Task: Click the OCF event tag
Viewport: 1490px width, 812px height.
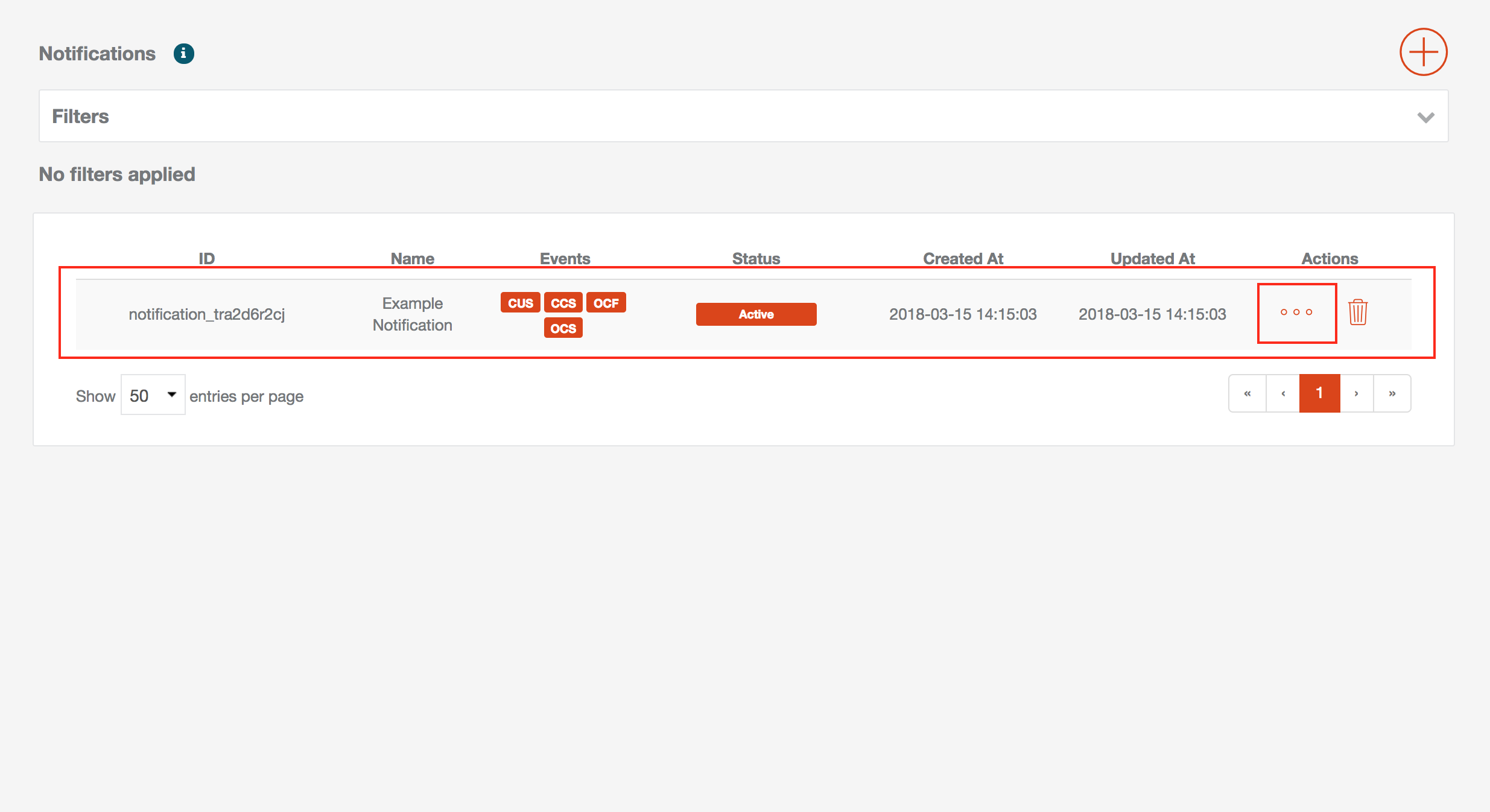Action: point(606,303)
